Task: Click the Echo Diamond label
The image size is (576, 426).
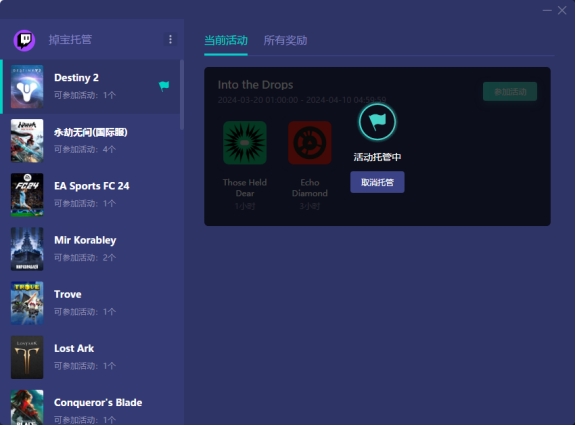Action: click(x=310, y=188)
